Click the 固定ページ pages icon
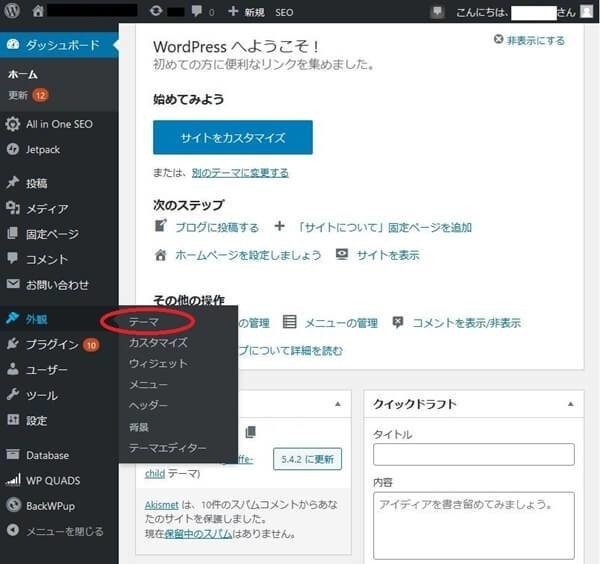600x564 pixels. 13,233
